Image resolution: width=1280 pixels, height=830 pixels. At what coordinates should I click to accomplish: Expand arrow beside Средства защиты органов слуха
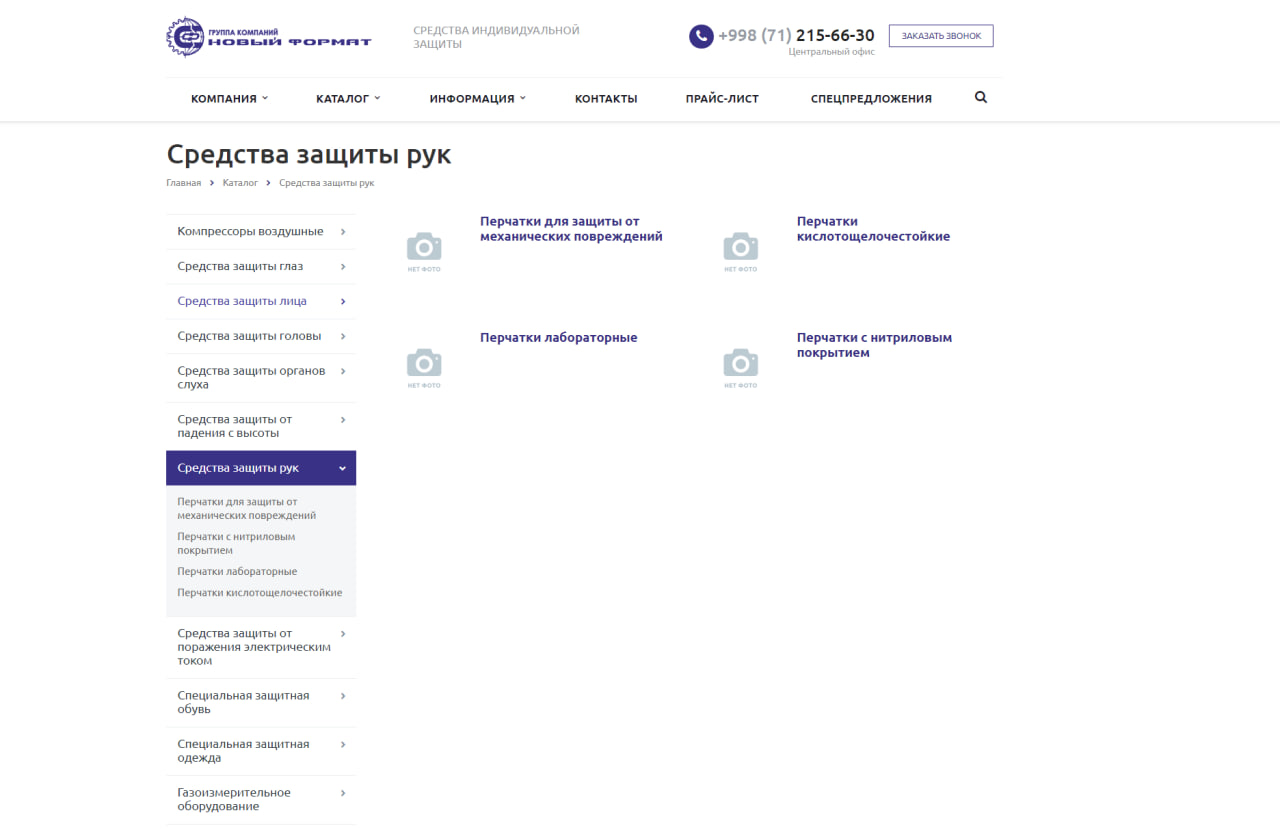click(x=343, y=371)
